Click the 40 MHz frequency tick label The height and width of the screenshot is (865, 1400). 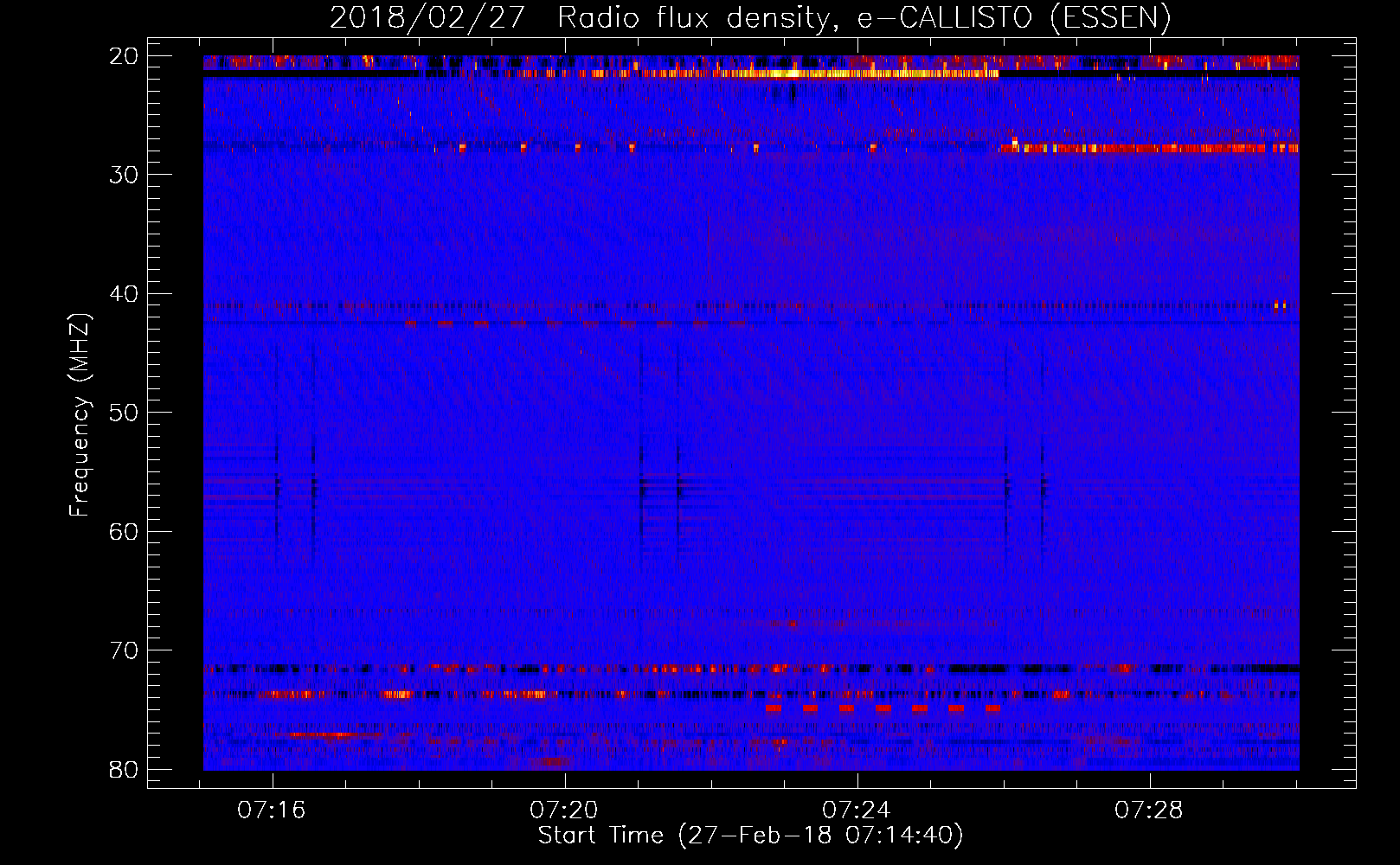[x=124, y=294]
